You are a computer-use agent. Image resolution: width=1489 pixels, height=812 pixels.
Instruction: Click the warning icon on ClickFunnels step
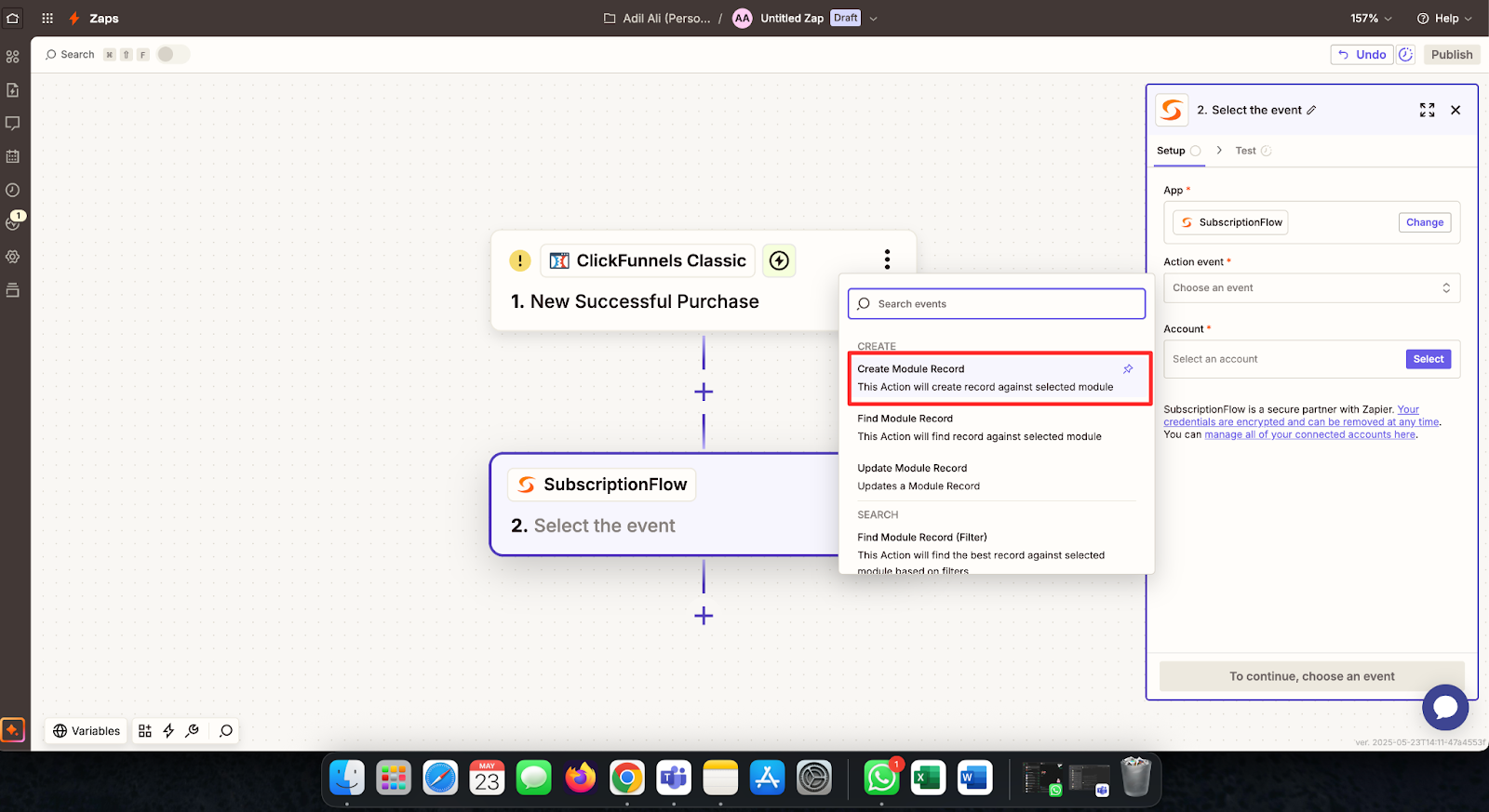tap(520, 261)
